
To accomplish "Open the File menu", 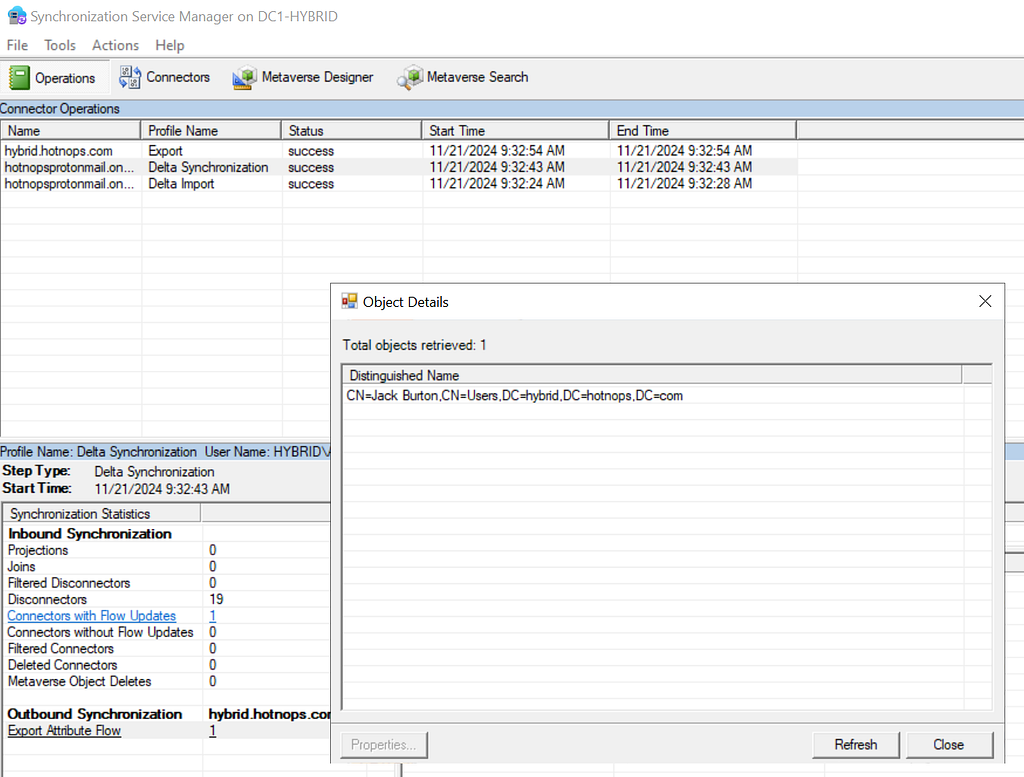I will coord(17,45).
